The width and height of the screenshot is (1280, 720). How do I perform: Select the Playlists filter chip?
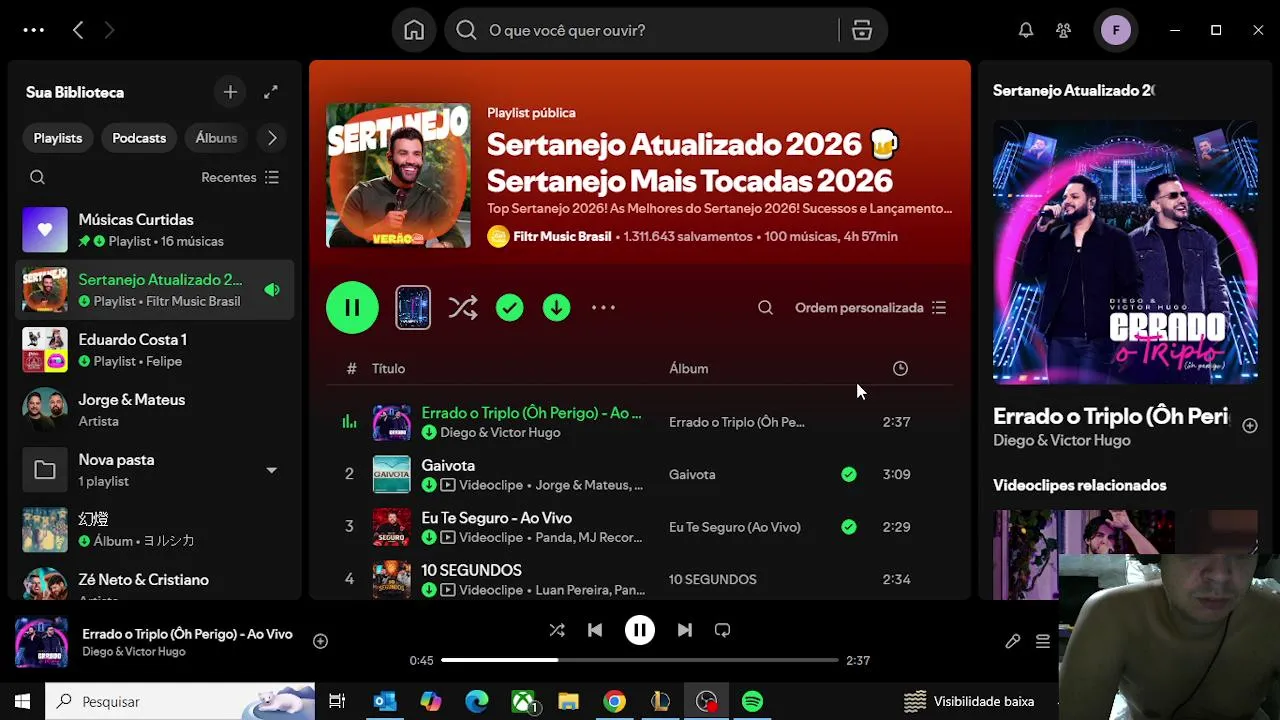[x=58, y=138]
